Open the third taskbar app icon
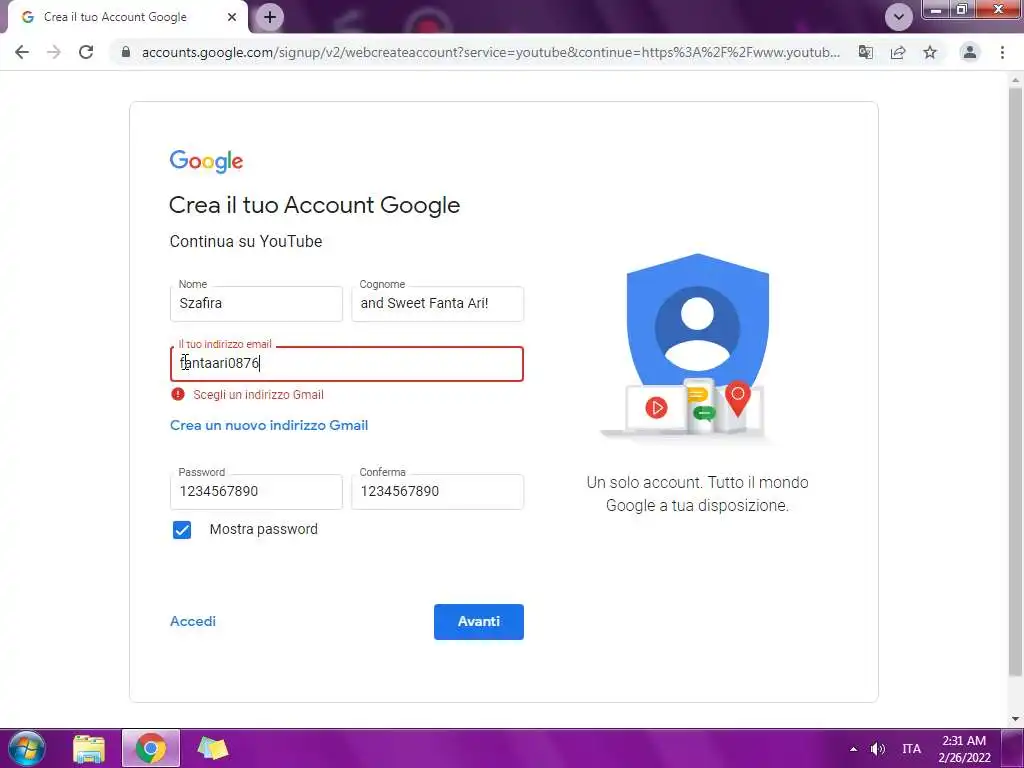This screenshot has width=1024, height=768. pyautogui.click(x=213, y=748)
